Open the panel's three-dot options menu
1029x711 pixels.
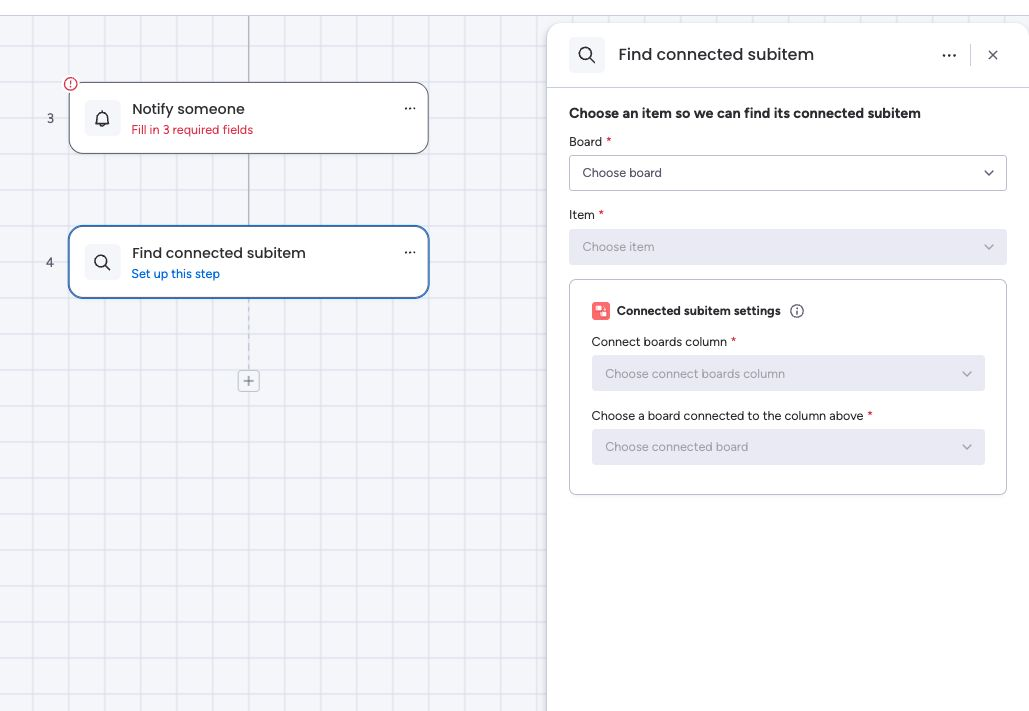click(x=949, y=55)
